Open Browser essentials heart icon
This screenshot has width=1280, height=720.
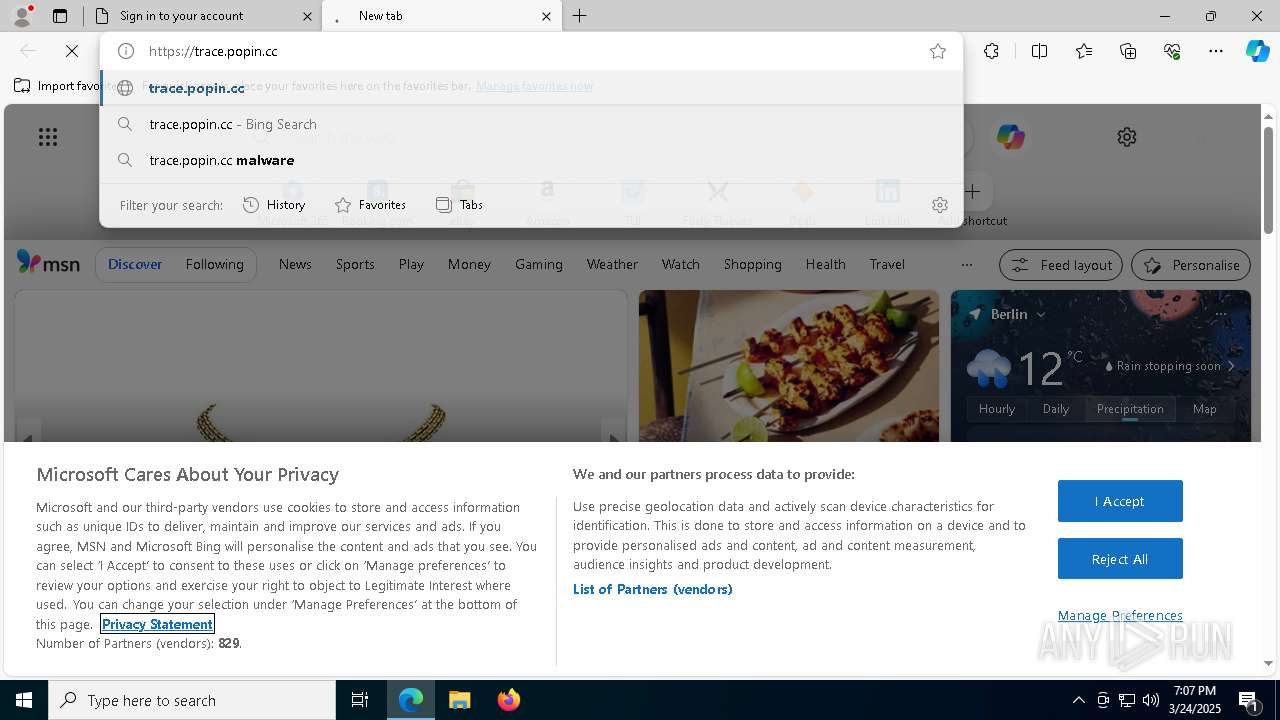[x=1172, y=51]
